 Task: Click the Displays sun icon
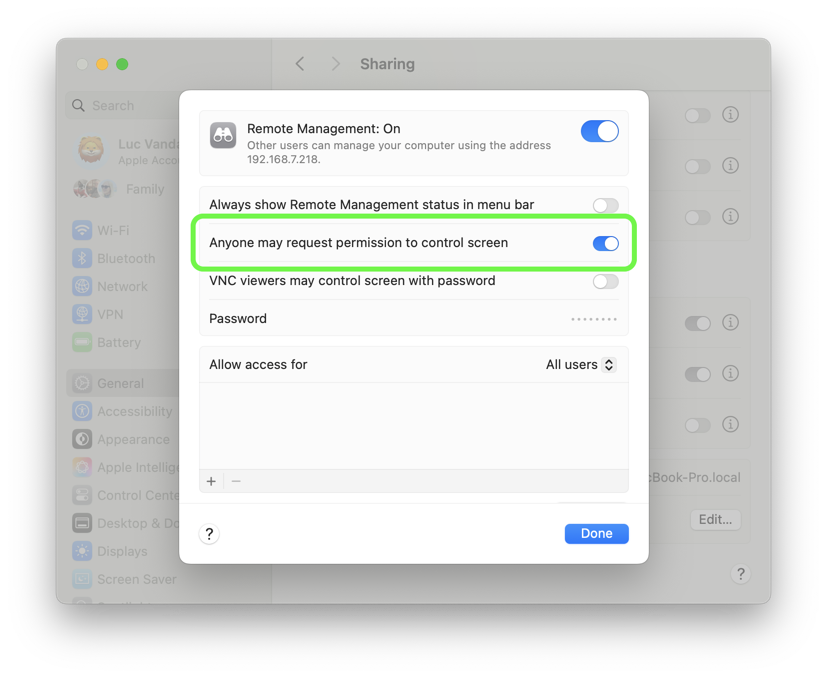click(82, 551)
